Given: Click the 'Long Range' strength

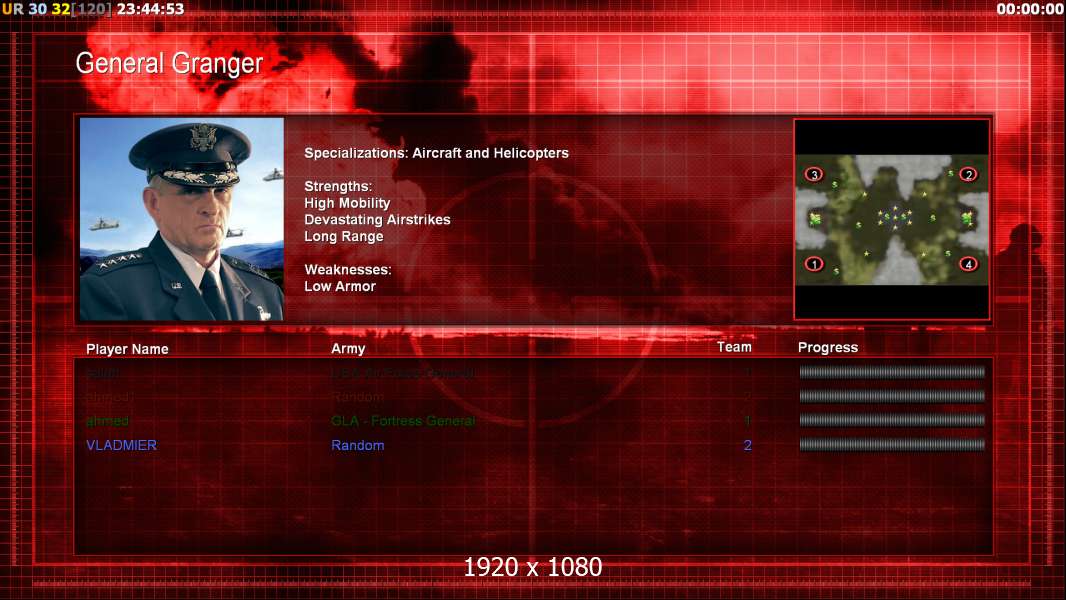Looking at the screenshot, I should point(343,236).
